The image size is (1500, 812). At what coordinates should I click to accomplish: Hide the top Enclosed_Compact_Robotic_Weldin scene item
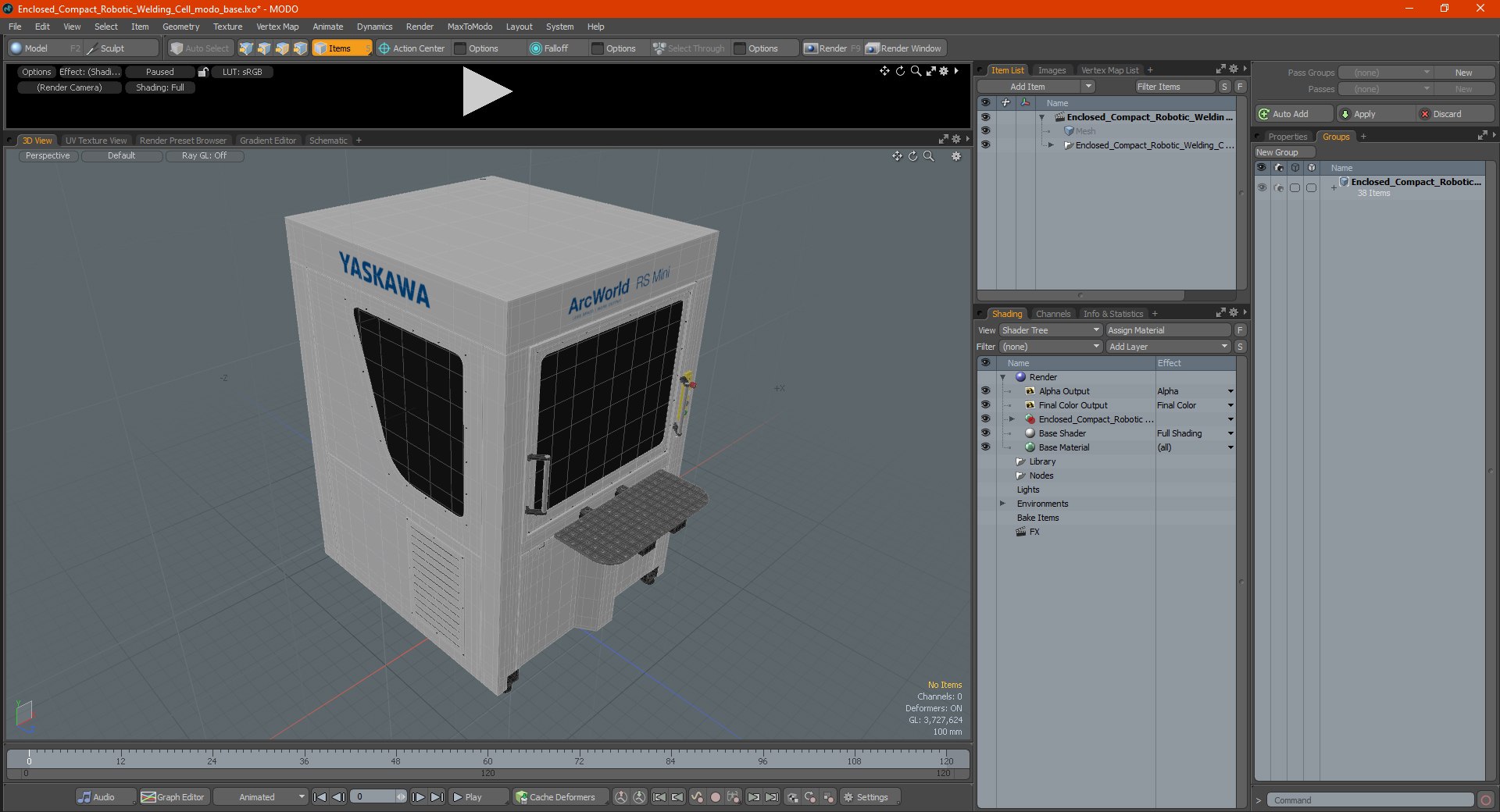pyautogui.click(x=985, y=117)
